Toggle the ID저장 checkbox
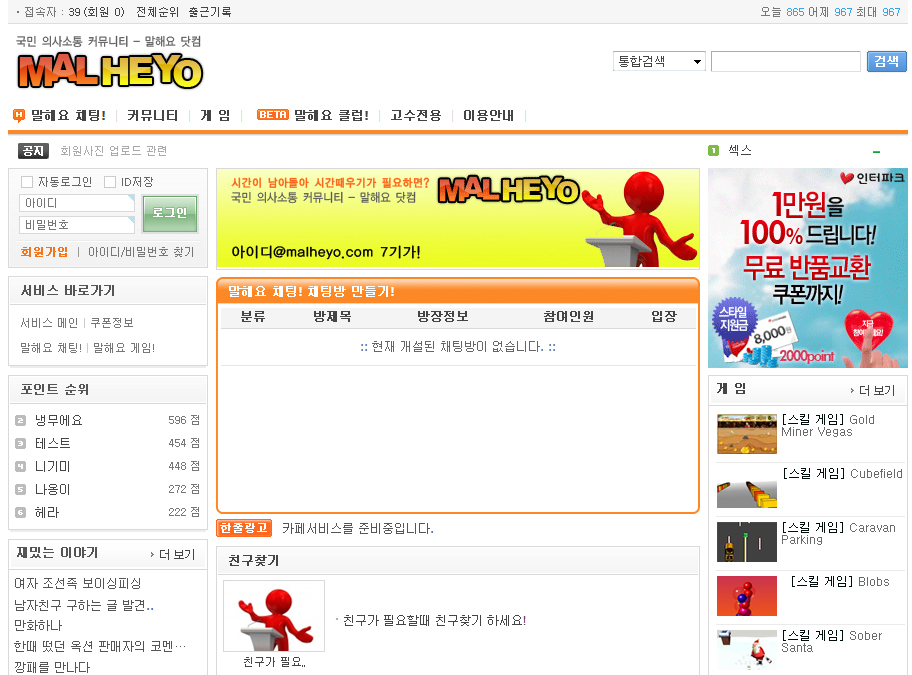Screen dimensions: 912x675 [110, 182]
